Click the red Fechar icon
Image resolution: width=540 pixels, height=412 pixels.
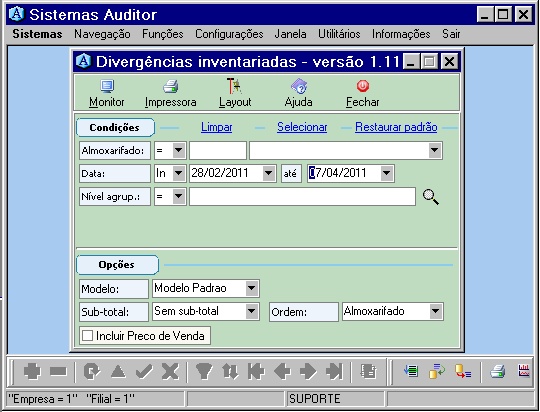click(x=363, y=86)
